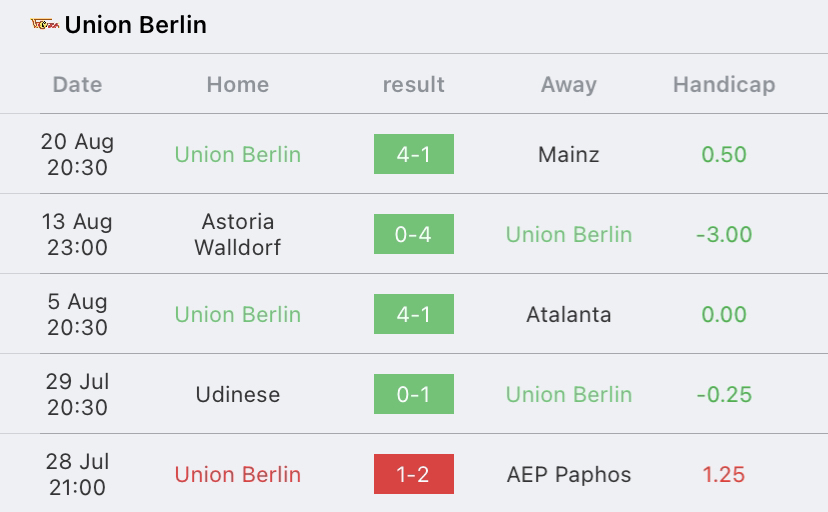The image size is (828, 512).
Task: Click the Away column header
Action: click(569, 84)
